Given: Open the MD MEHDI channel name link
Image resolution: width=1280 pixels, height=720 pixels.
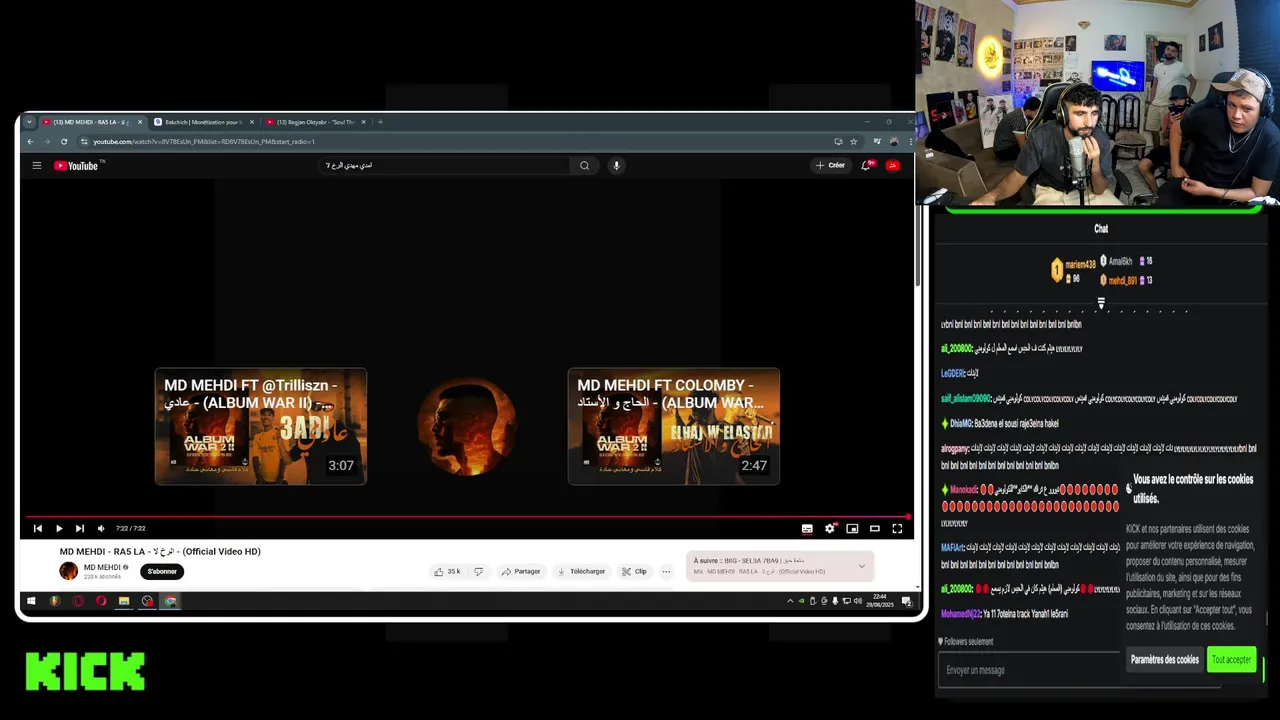Looking at the screenshot, I should coord(102,567).
